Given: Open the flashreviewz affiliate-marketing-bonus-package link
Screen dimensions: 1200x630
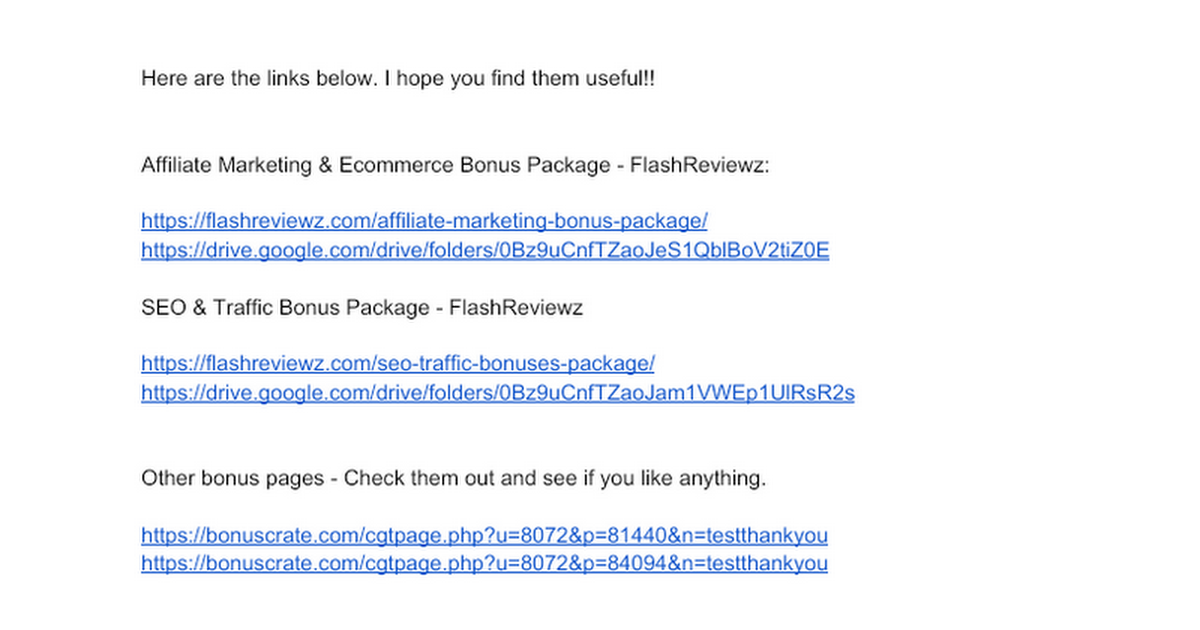Looking at the screenshot, I should [x=424, y=221].
